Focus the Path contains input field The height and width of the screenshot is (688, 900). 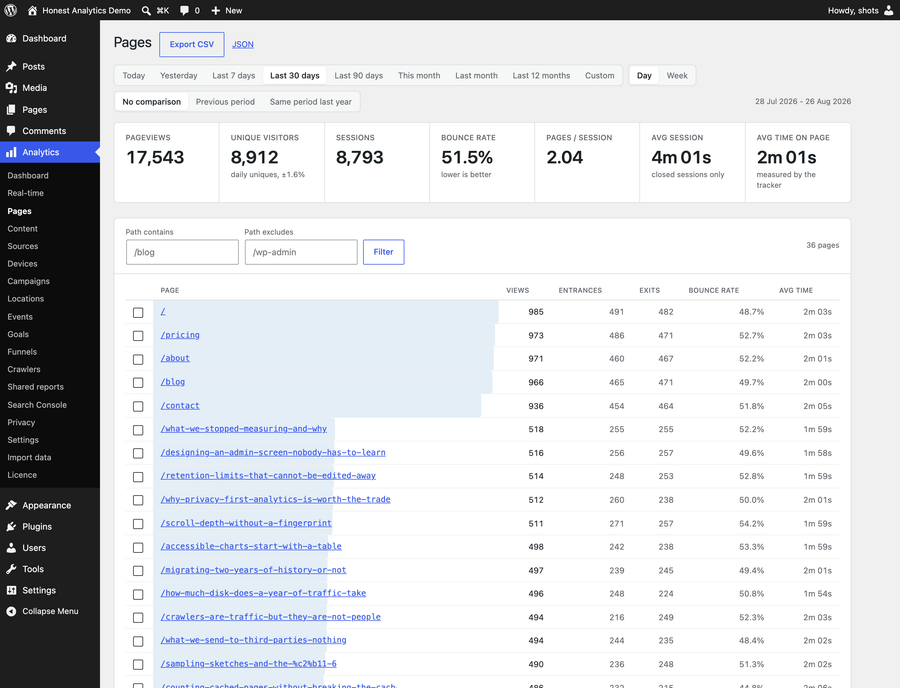point(182,252)
